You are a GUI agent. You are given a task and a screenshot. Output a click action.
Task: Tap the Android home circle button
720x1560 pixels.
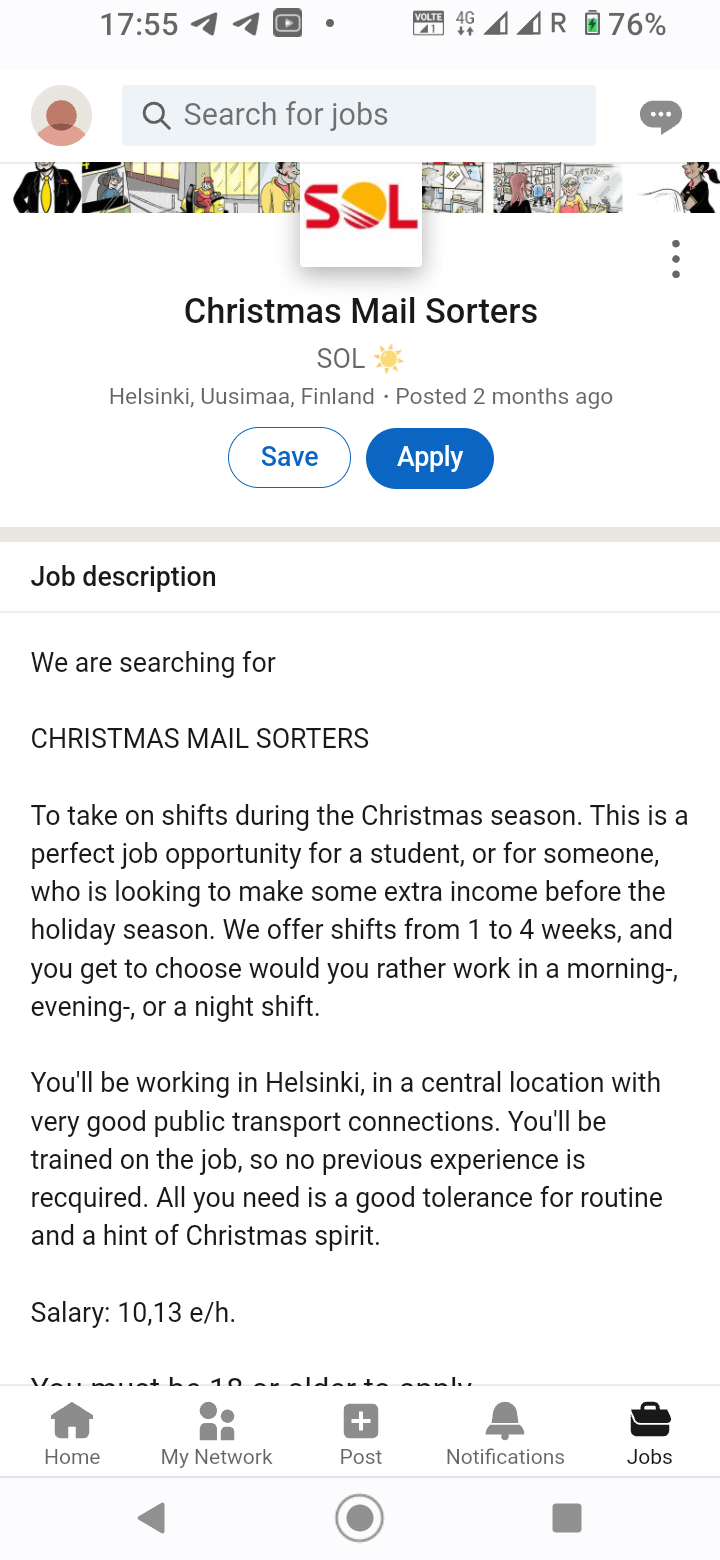[x=360, y=1519]
